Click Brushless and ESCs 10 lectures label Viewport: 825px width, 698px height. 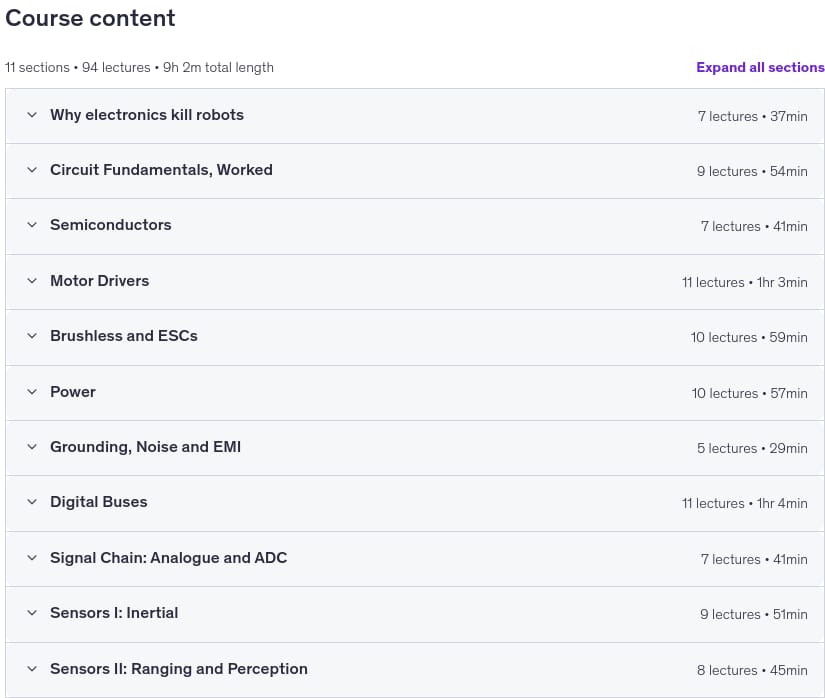(723, 337)
